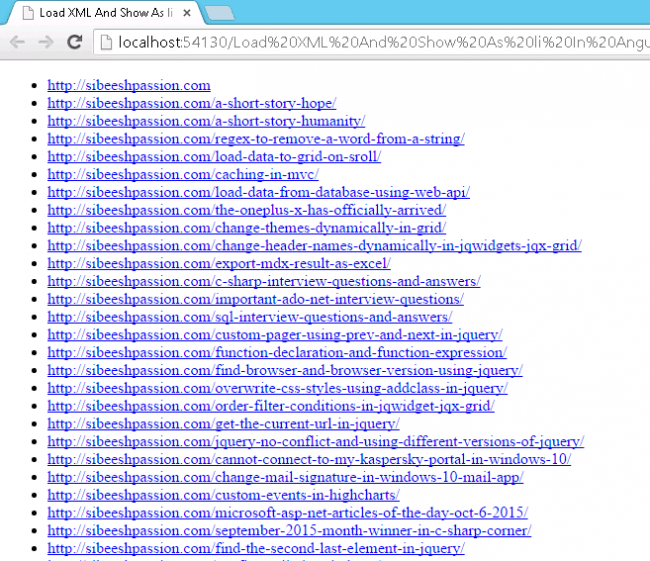Viewport: 650px width, 561px height.
Task: Open function-declaration-and-function-expression link
Action: (x=277, y=353)
